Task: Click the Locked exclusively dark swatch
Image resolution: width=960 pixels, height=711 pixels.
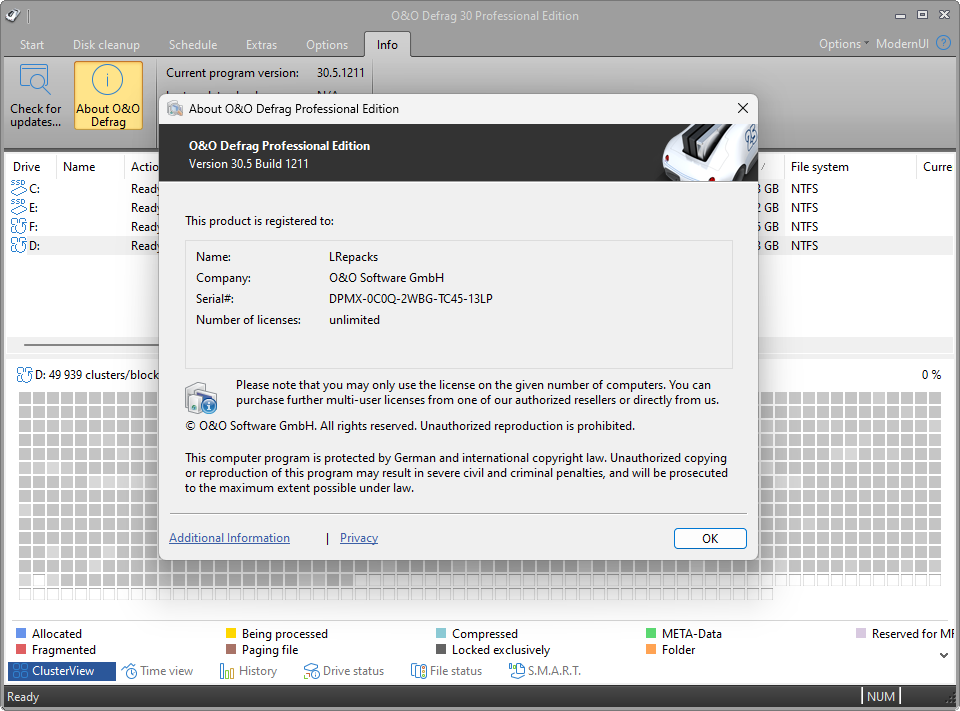Action: [441, 649]
